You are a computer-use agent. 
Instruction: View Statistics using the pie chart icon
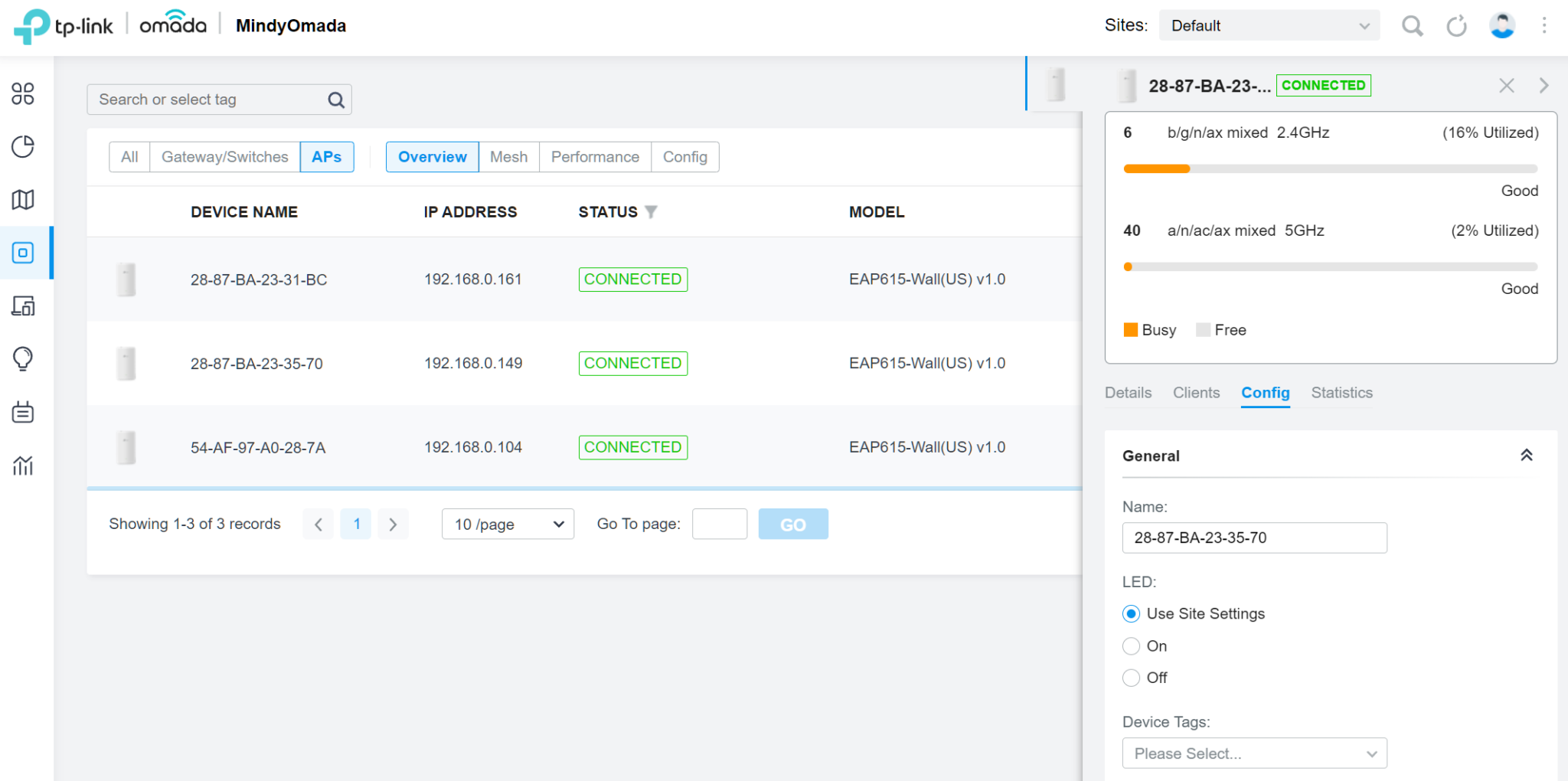pyautogui.click(x=23, y=147)
